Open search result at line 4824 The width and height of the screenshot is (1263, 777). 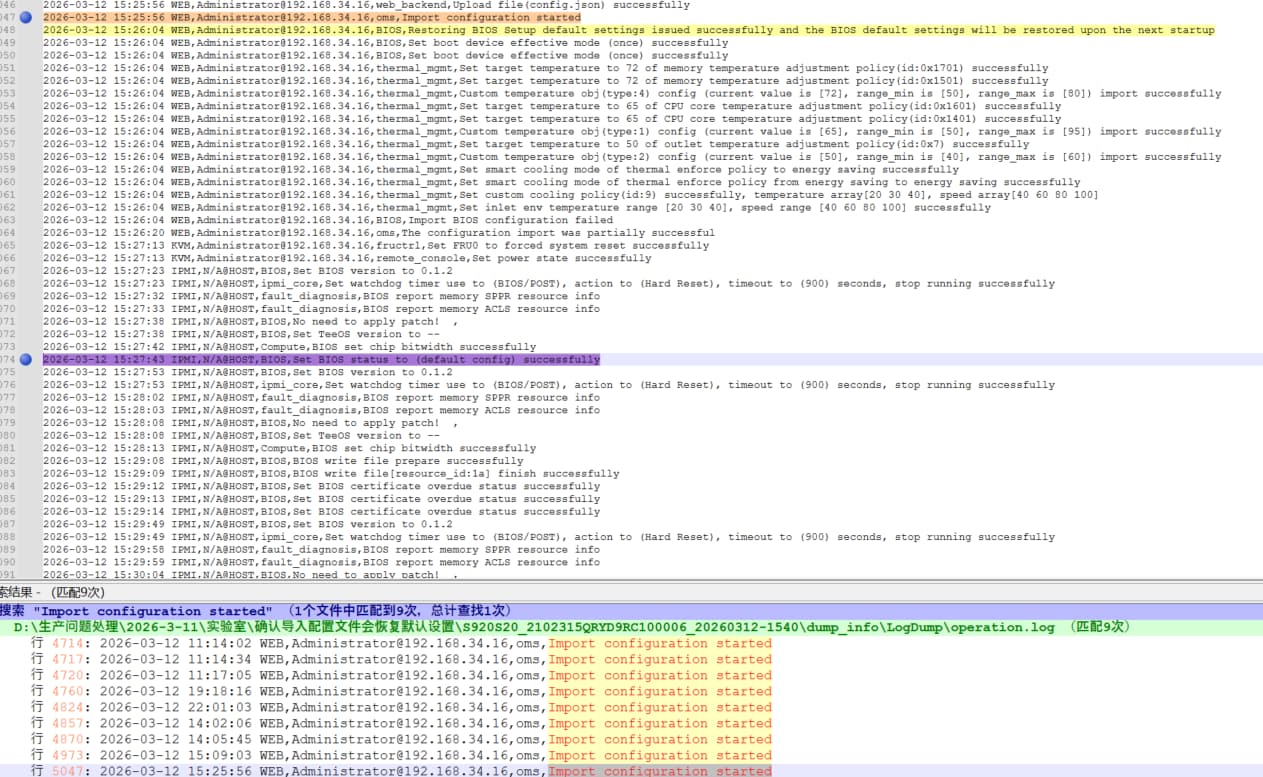pos(400,707)
